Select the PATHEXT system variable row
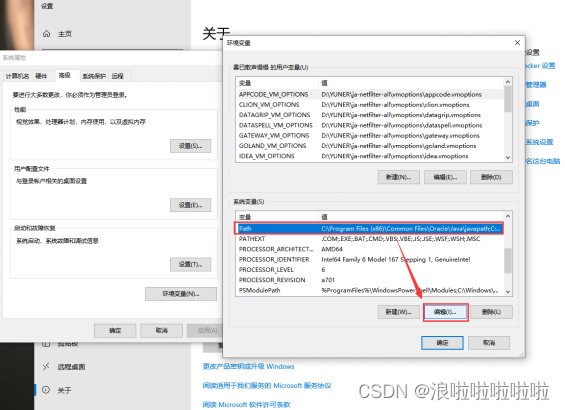Screen dimensions: 565x410 (x=369, y=239)
